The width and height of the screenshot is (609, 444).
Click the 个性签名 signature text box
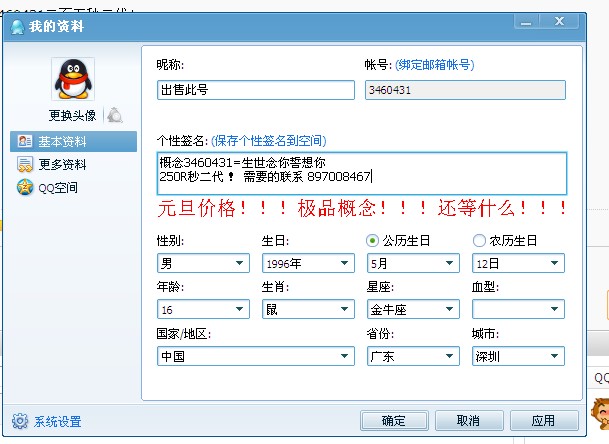[x=362, y=173]
